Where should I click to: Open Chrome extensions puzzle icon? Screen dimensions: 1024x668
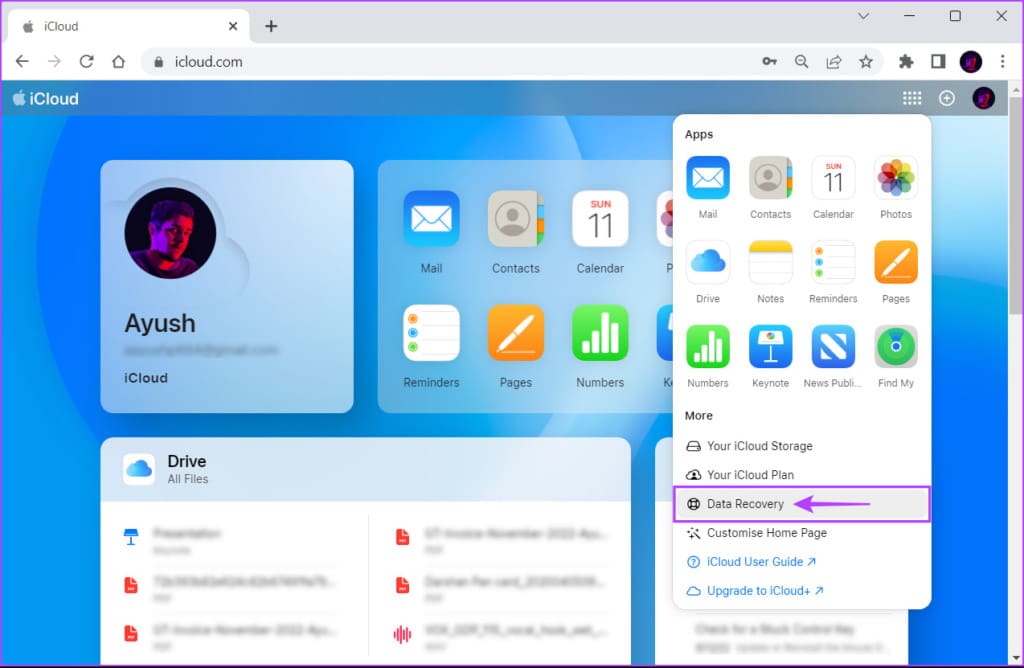906,61
